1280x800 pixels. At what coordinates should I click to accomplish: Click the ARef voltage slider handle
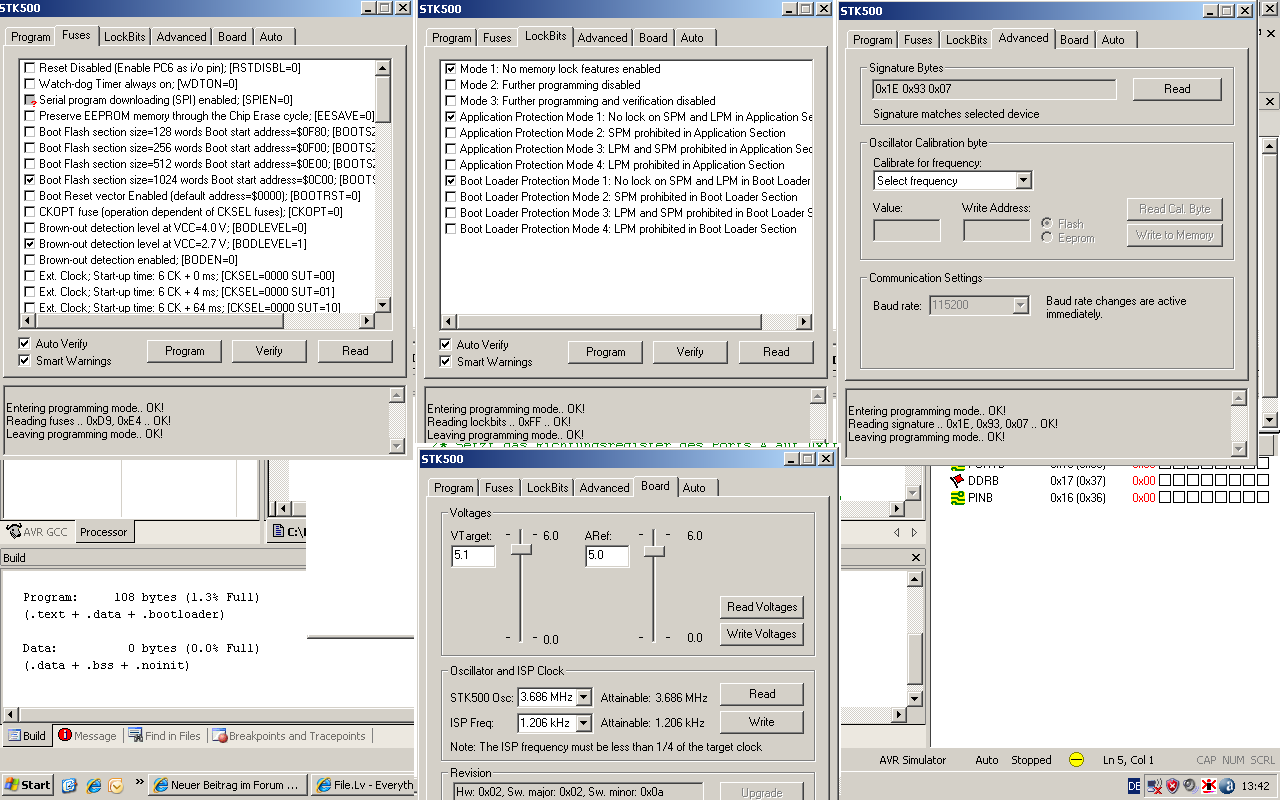[x=654, y=551]
